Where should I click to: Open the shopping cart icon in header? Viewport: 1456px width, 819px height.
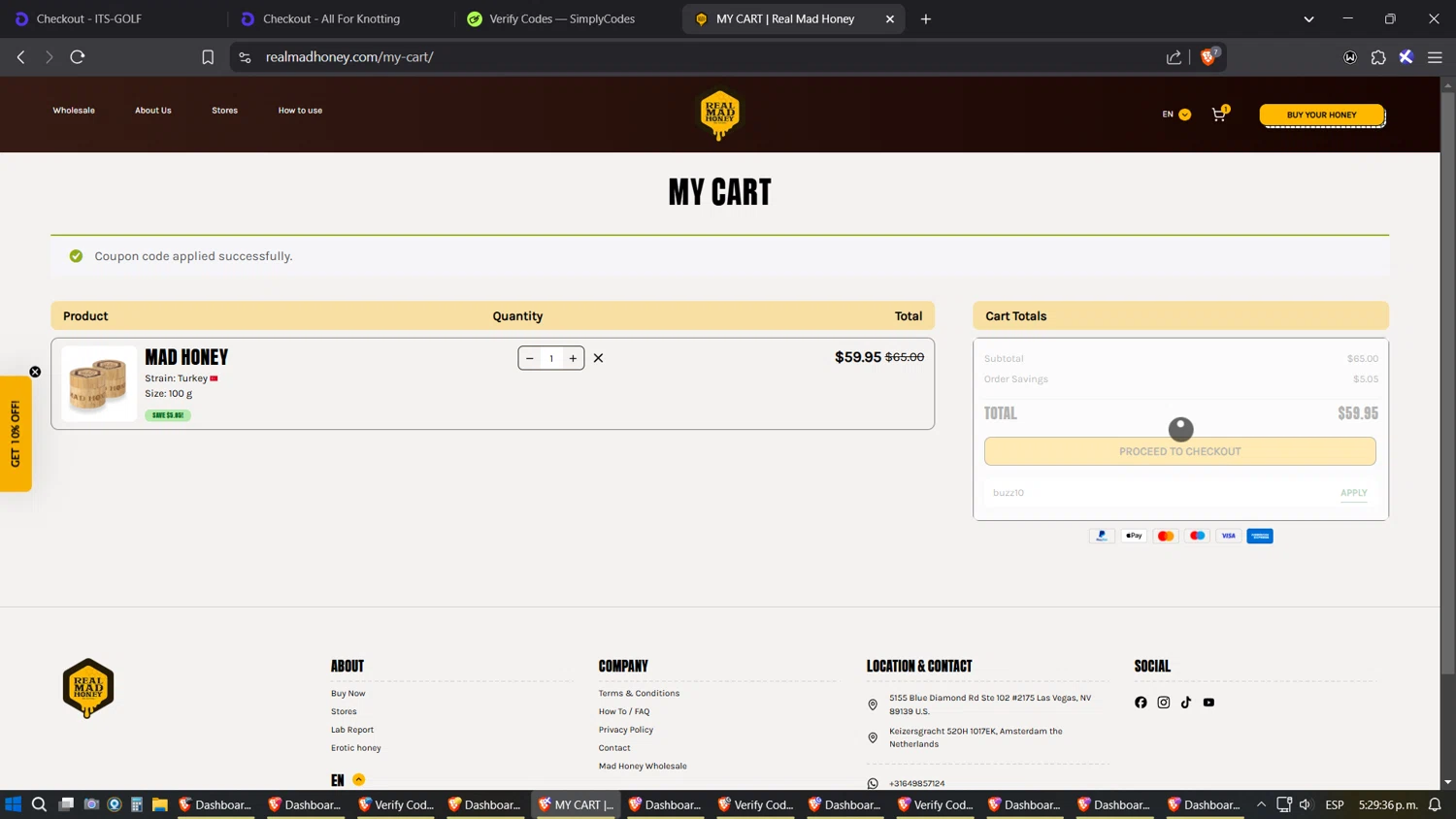coord(1219,114)
